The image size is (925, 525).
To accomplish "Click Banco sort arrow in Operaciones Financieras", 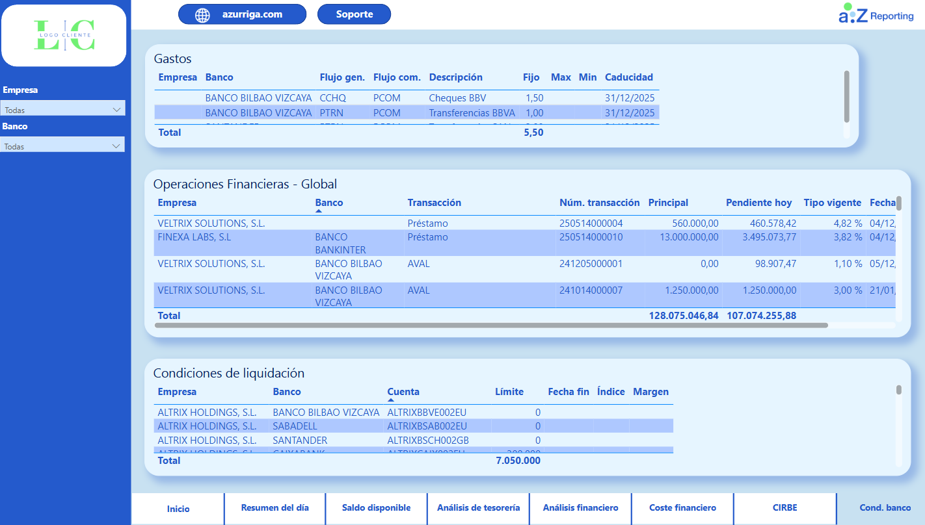I will [319, 211].
